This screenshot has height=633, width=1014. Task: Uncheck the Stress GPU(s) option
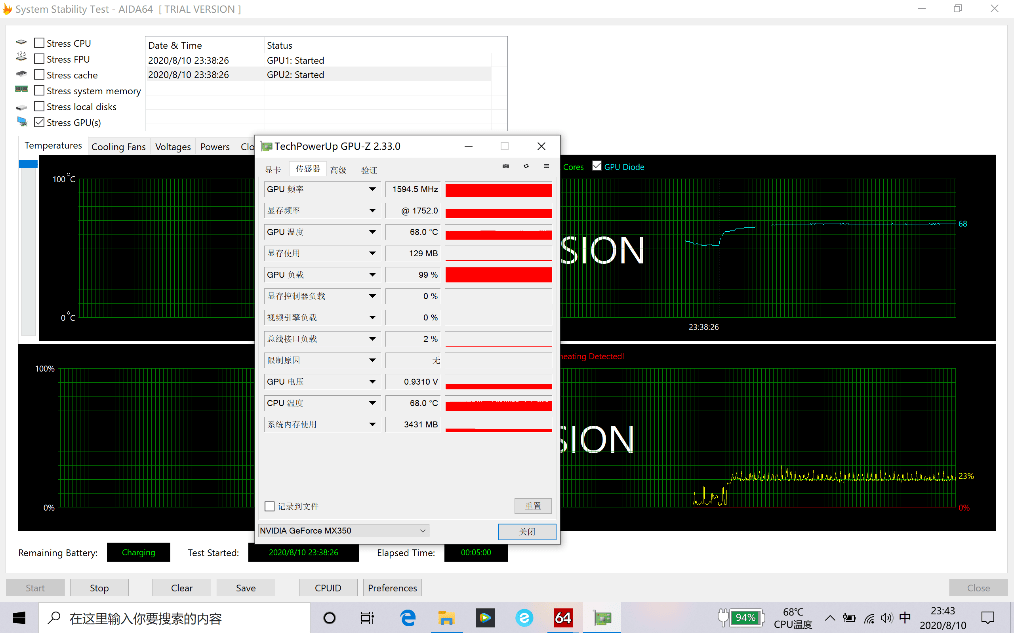click(x=39, y=122)
